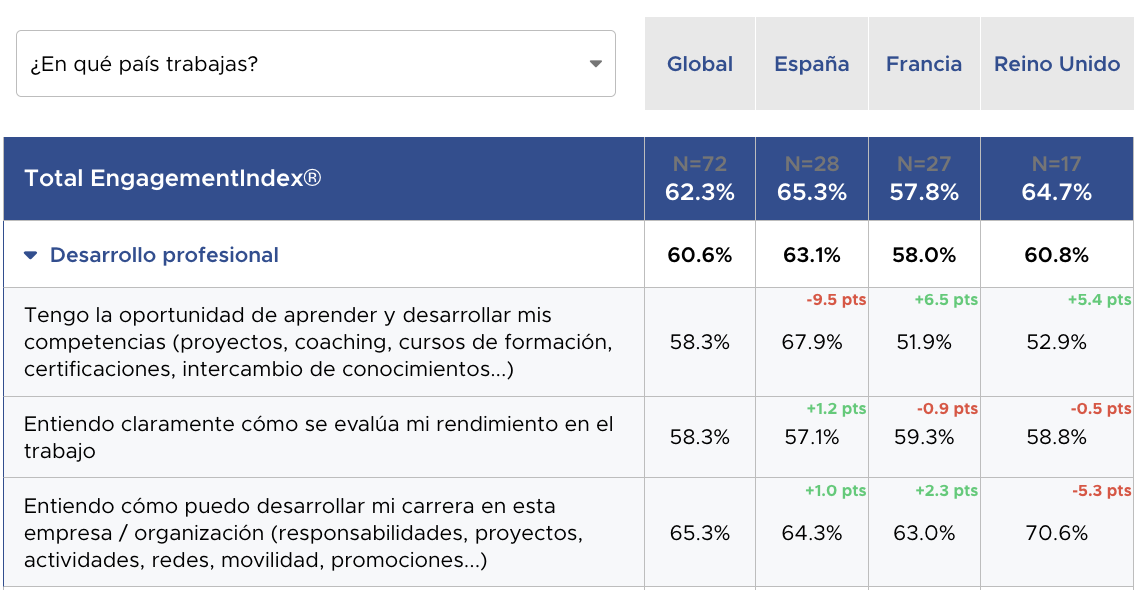Select the Reino Unido column header
This screenshot has width=1136, height=590.
click(1057, 64)
